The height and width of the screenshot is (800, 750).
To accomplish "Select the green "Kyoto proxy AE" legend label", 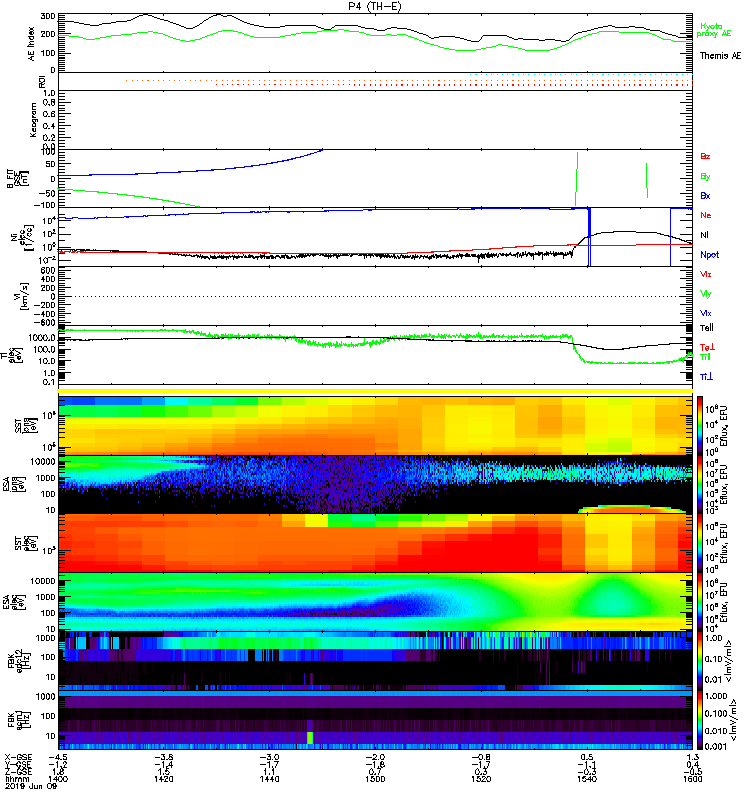I will pos(713,30).
